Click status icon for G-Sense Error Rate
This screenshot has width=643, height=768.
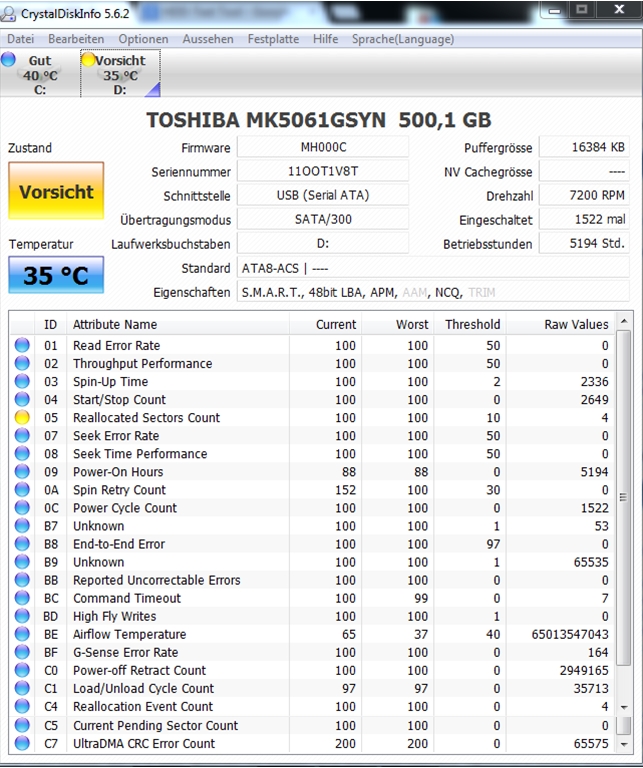[x=22, y=652]
